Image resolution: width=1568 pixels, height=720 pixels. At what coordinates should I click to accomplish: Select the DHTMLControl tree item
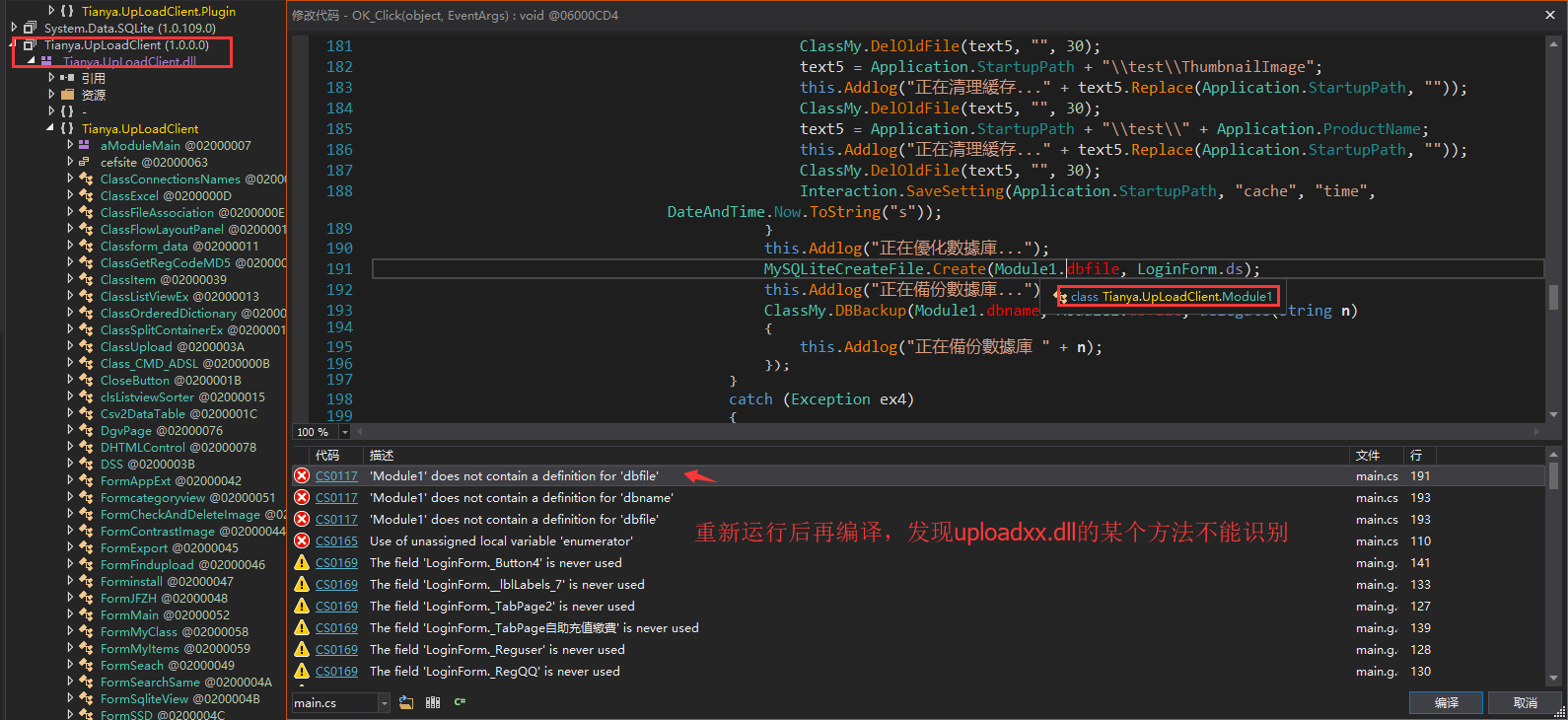click(178, 447)
